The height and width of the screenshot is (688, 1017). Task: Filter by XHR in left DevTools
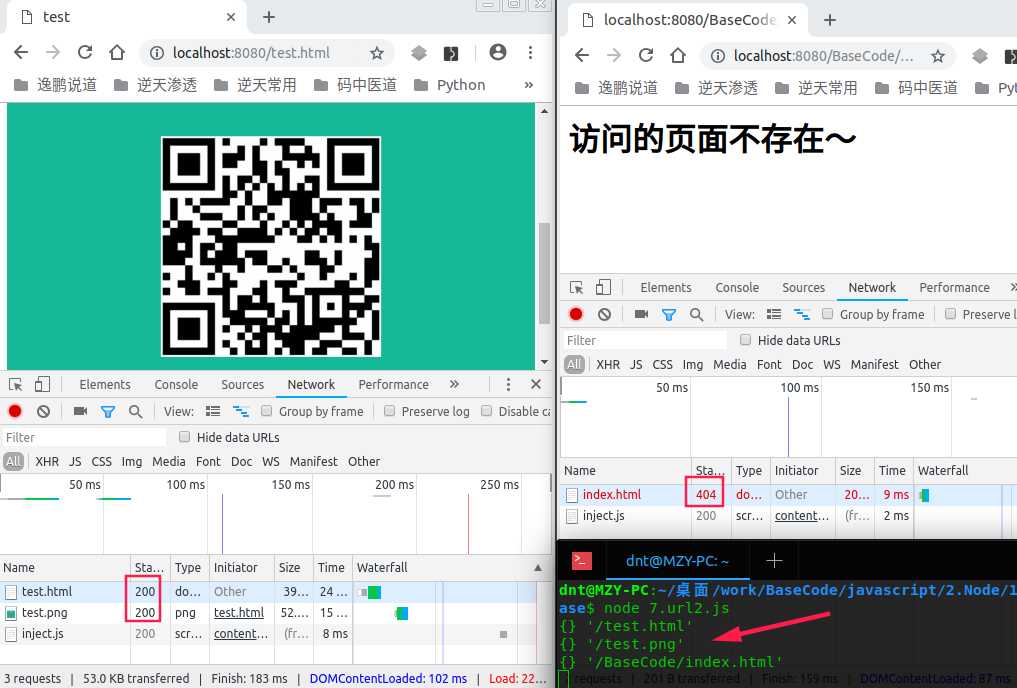47,461
